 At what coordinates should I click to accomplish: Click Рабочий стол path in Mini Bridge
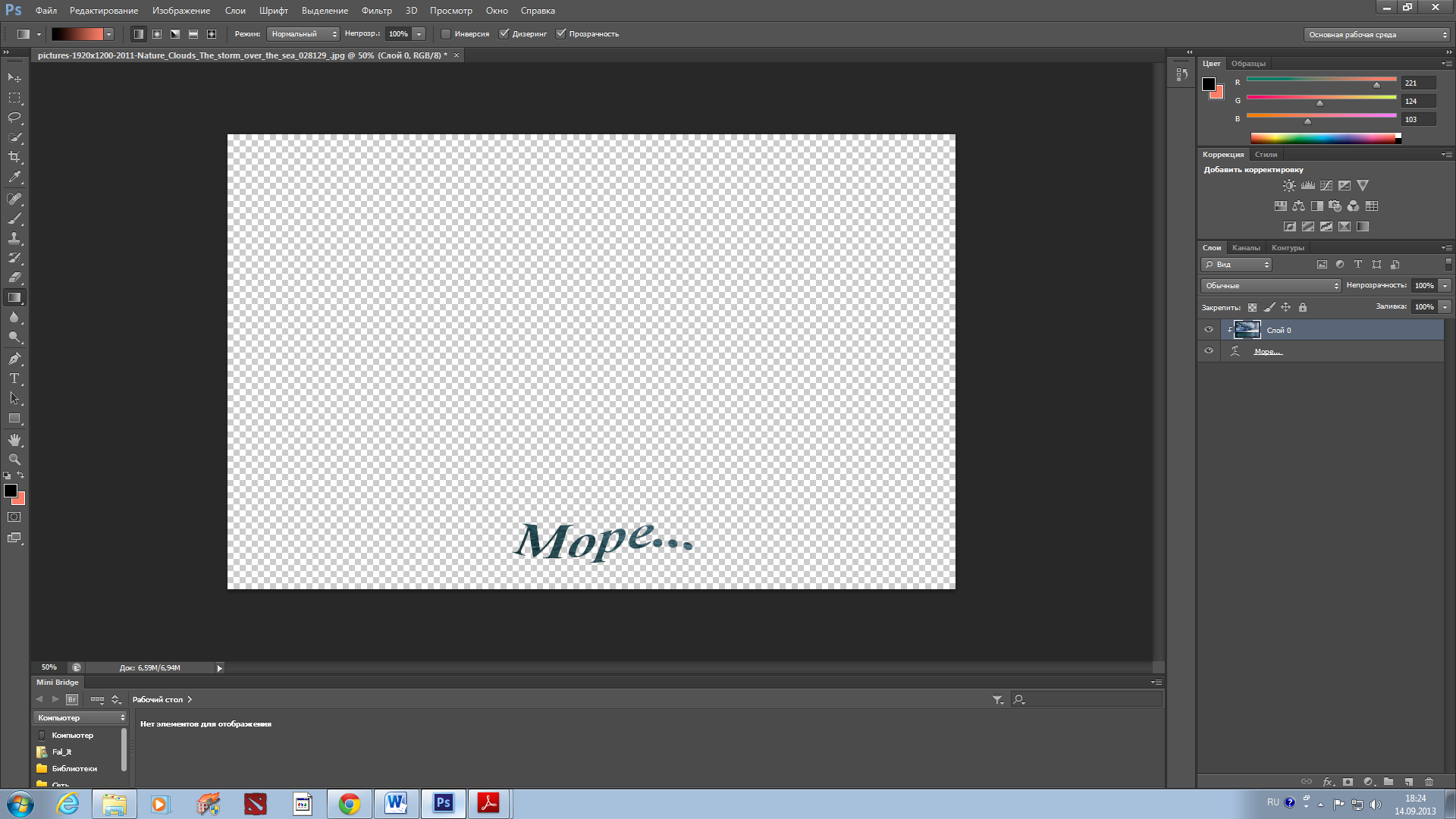[x=158, y=699]
